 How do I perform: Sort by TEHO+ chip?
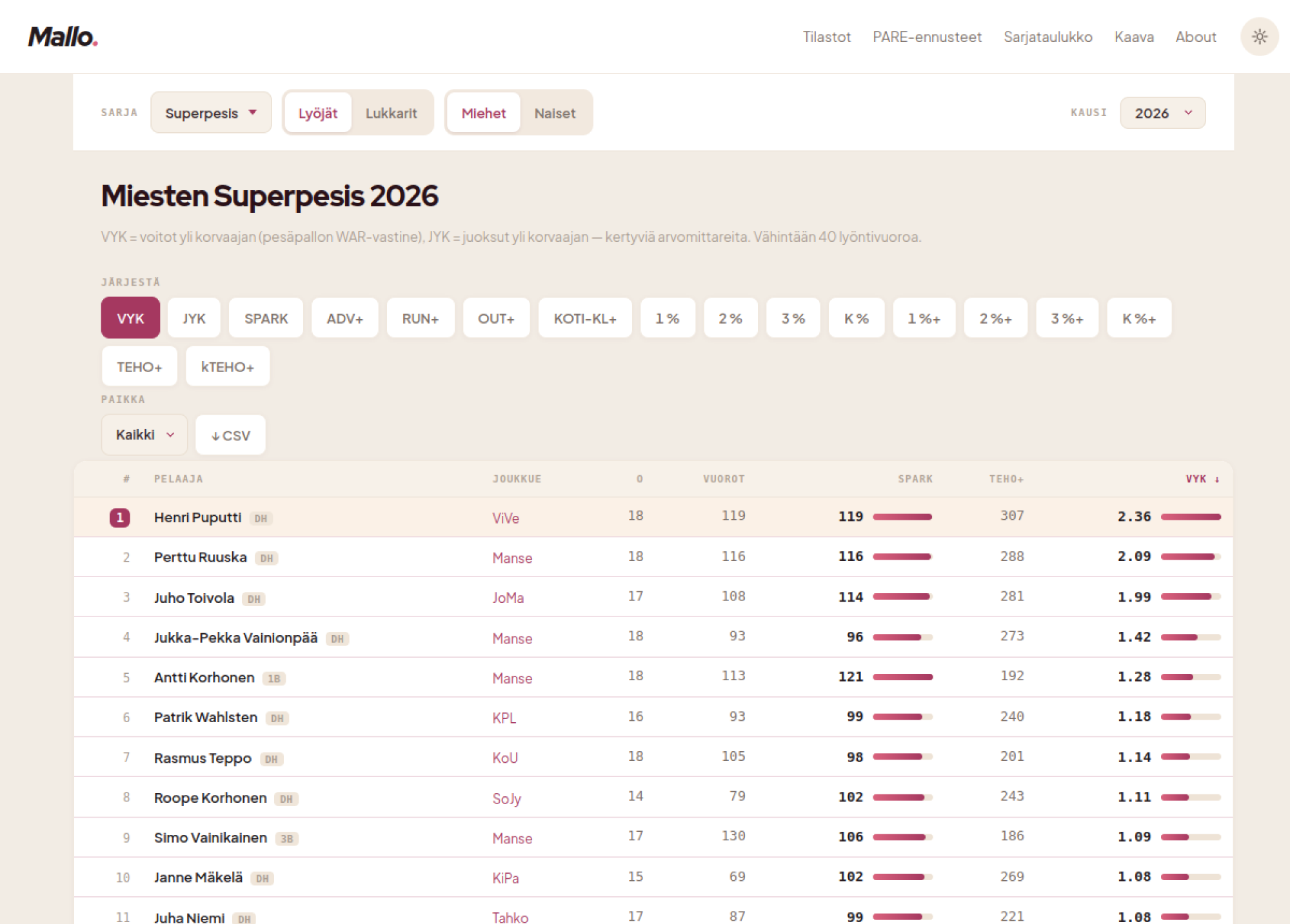(x=139, y=366)
